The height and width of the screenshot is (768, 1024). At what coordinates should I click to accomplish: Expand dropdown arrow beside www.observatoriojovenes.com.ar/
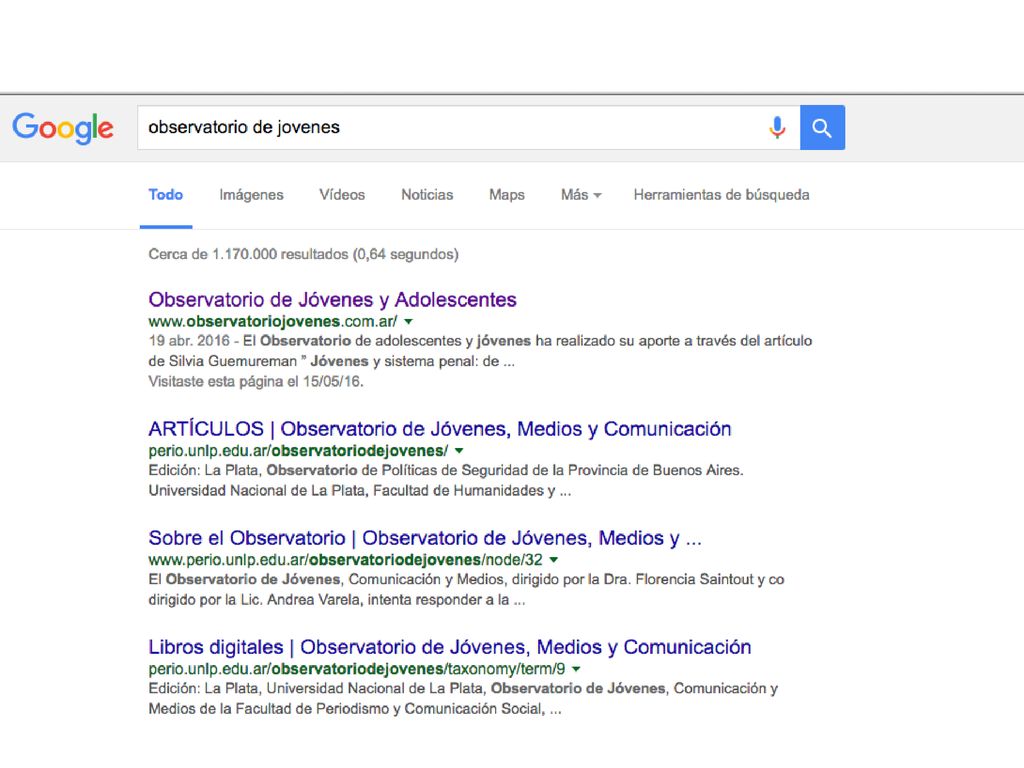[x=408, y=321]
